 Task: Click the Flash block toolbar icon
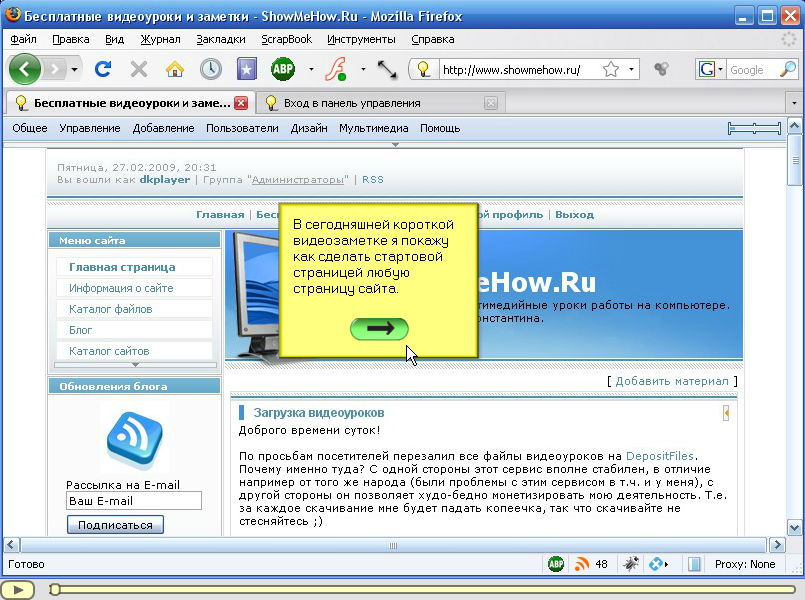click(336, 69)
